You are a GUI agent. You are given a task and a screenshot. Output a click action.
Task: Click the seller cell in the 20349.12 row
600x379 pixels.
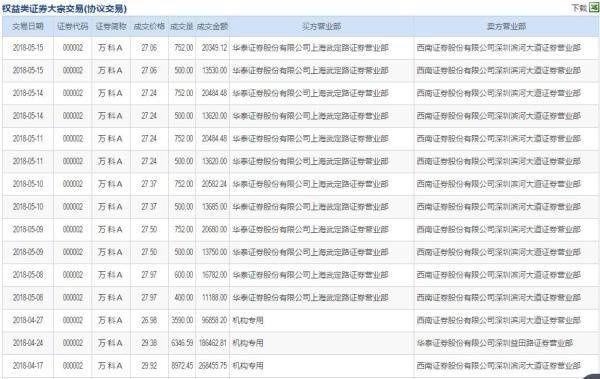[499, 48]
